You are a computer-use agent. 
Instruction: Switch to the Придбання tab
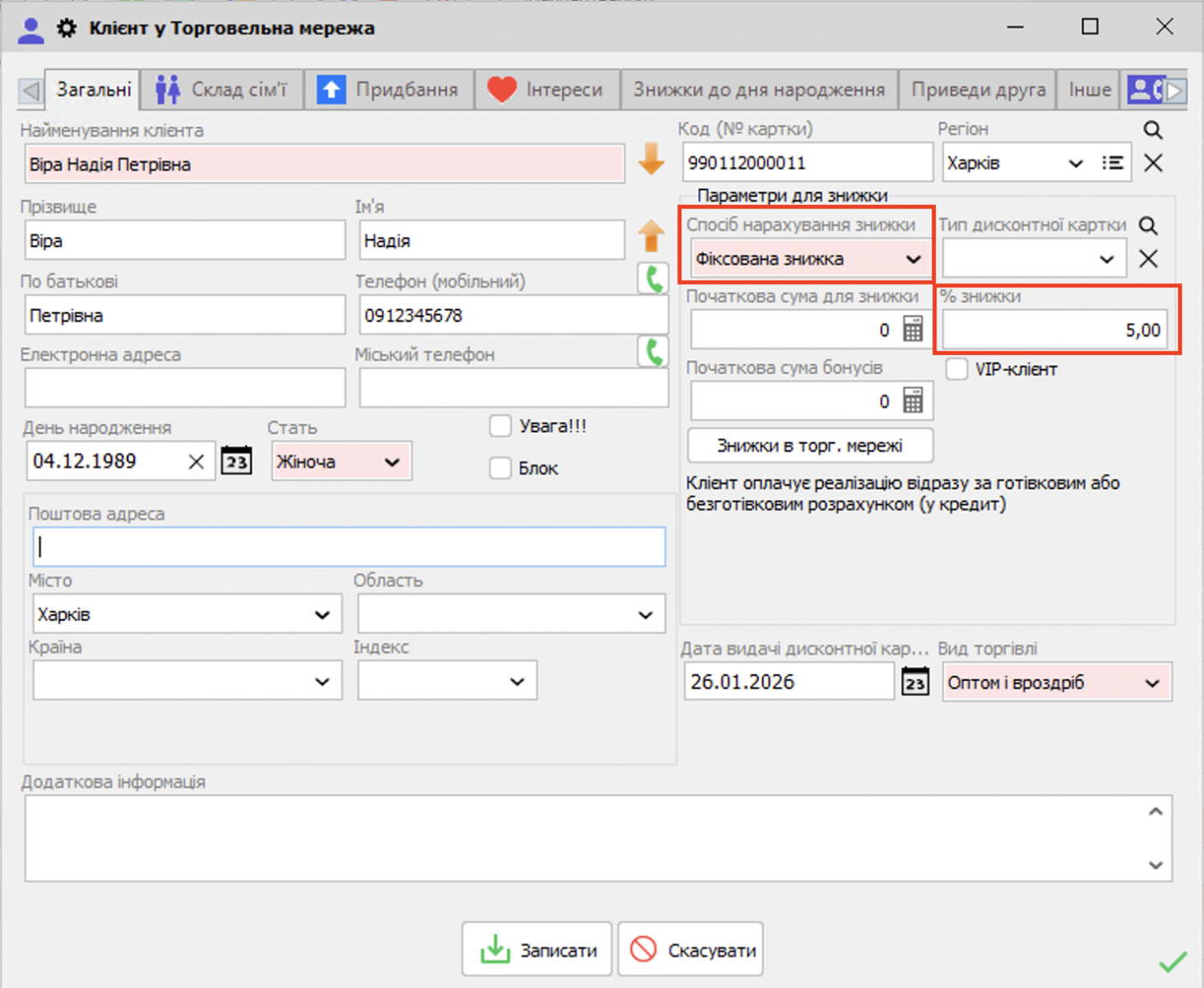tap(389, 90)
